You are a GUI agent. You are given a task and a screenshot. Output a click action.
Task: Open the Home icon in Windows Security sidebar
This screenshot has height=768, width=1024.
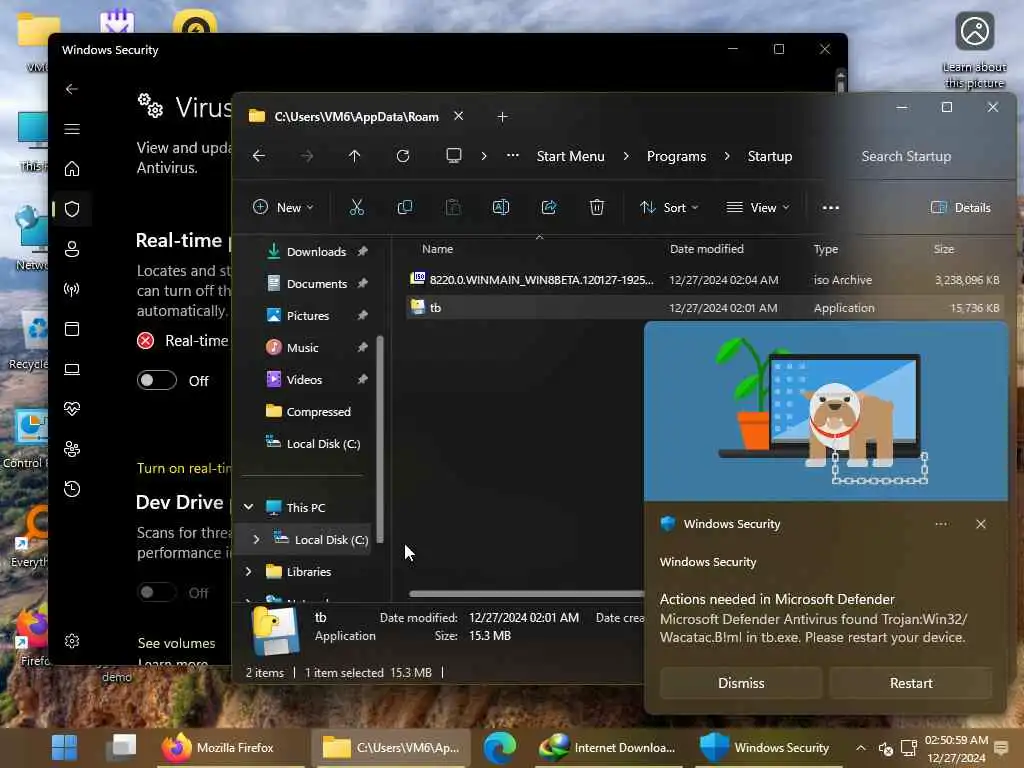click(72, 169)
